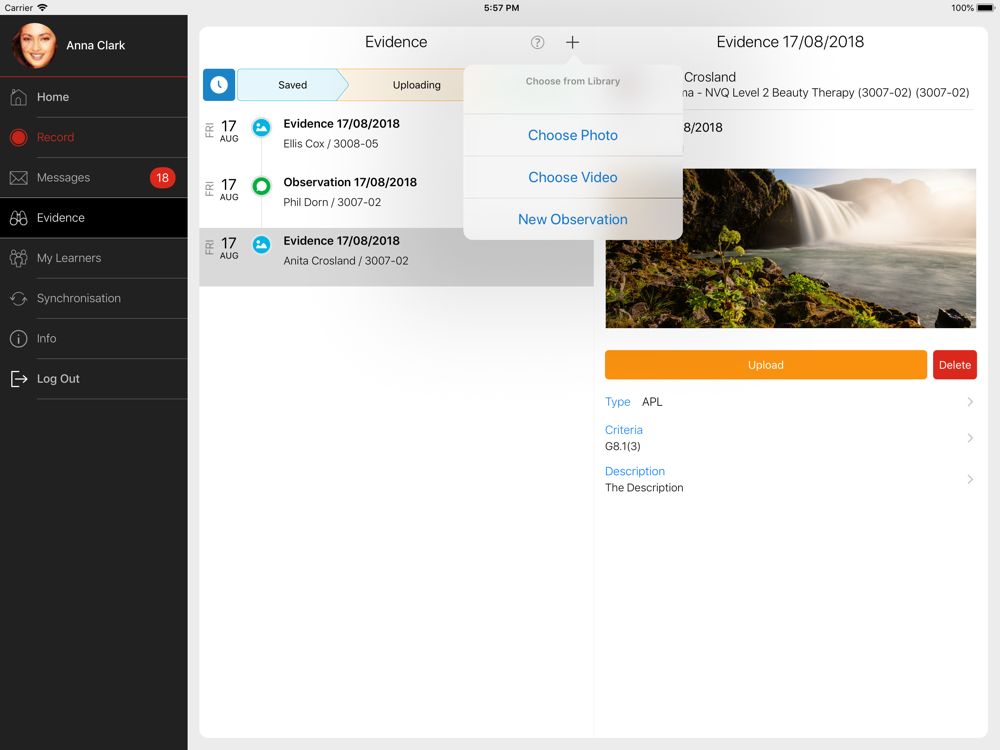1000x750 pixels.
Task: Tap 'The Description' text value
Action: (x=644, y=487)
